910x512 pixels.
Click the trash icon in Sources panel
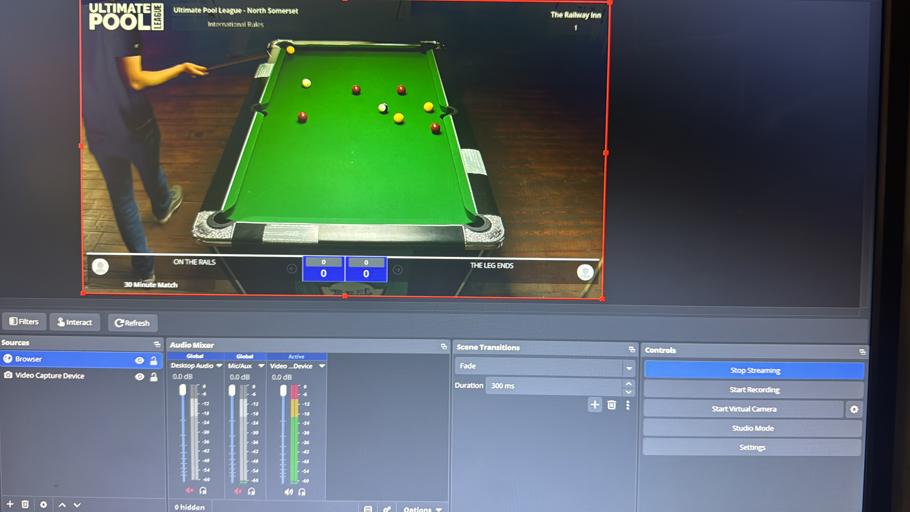(x=26, y=505)
